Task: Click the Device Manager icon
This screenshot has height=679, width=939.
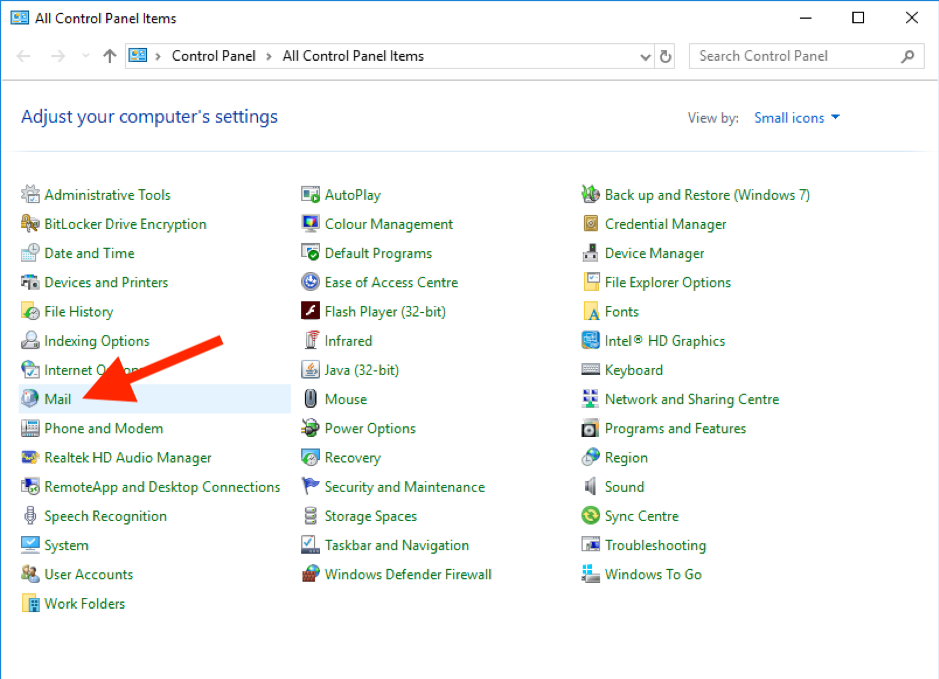Action: point(590,253)
